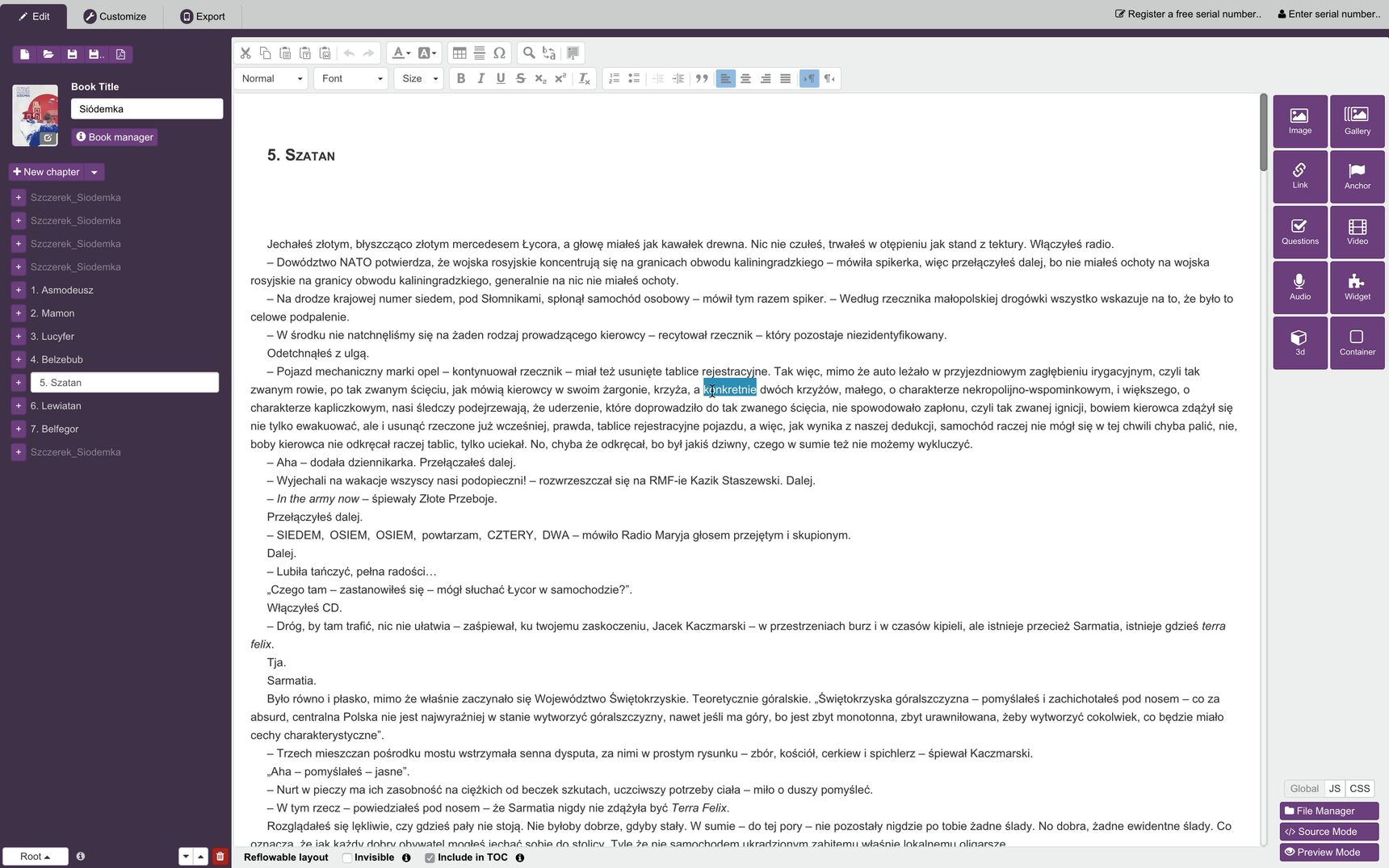The image size is (1389, 868).
Task: Open the Root dropdown
Action: coord(35,857)
